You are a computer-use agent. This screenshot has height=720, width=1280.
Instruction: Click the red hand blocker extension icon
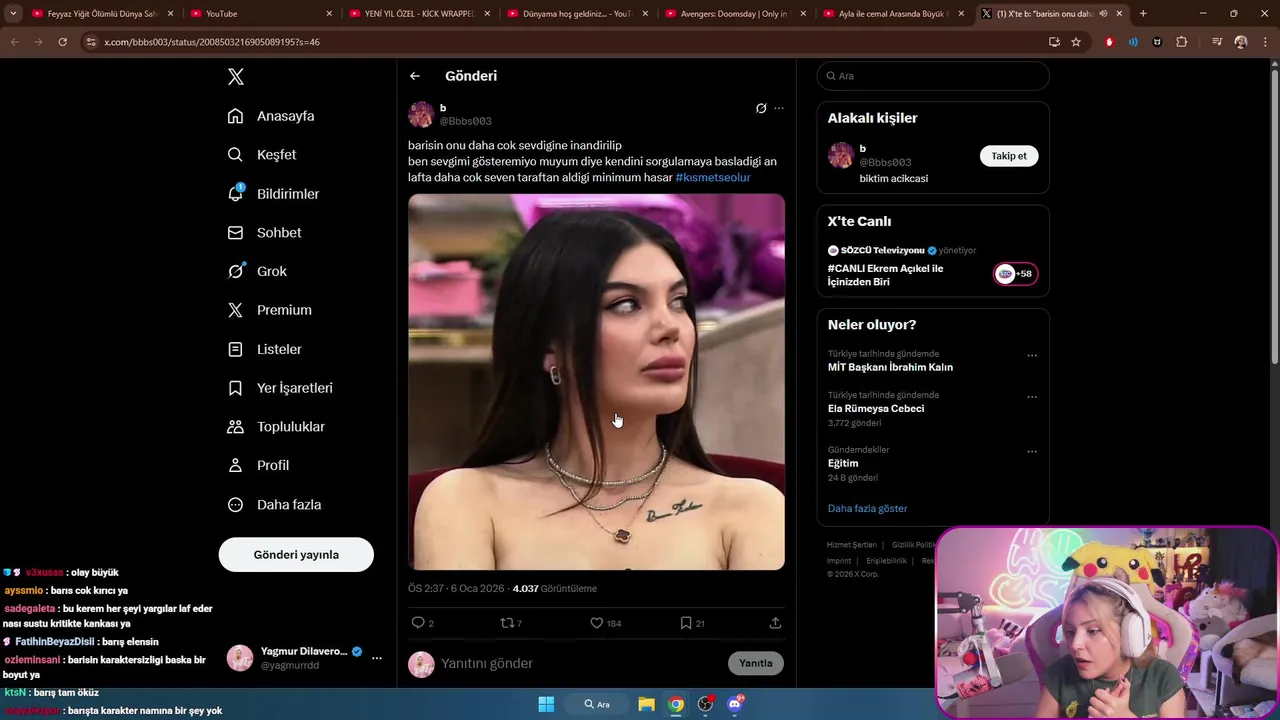click(x=1109, y=42)
